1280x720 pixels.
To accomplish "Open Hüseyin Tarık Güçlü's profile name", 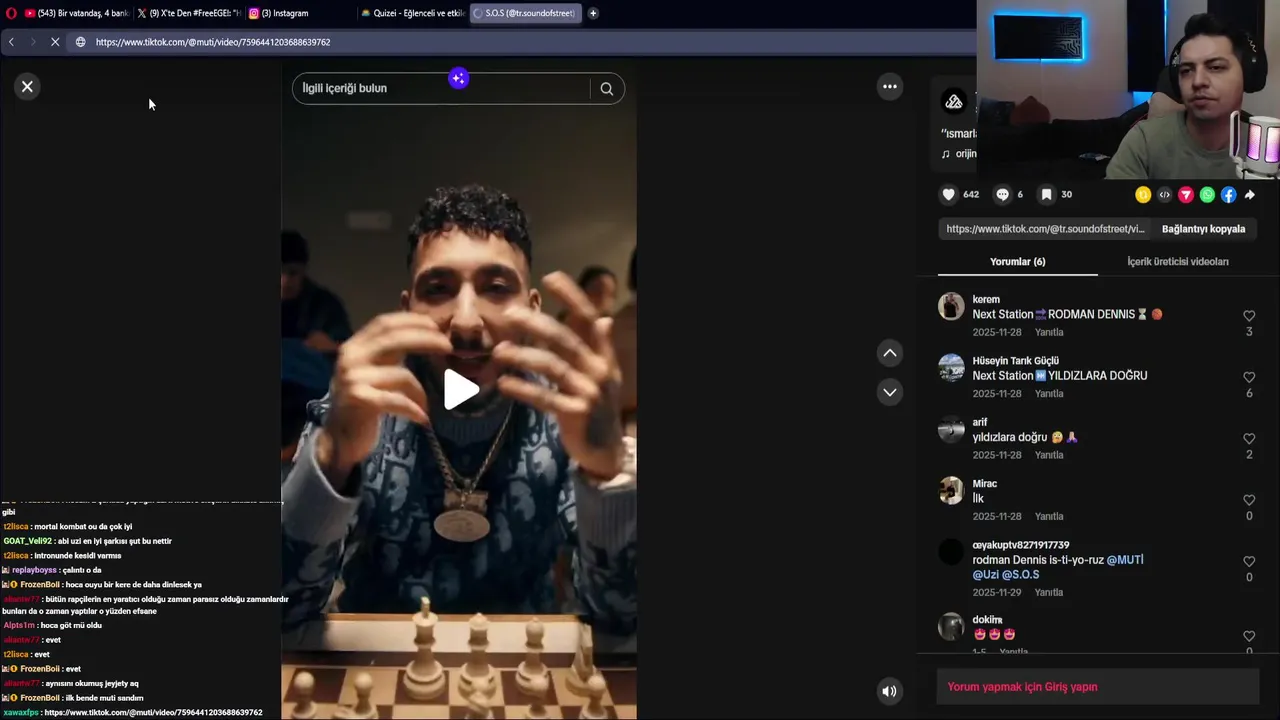I will pyautogui.click(x=1015, y=361).
